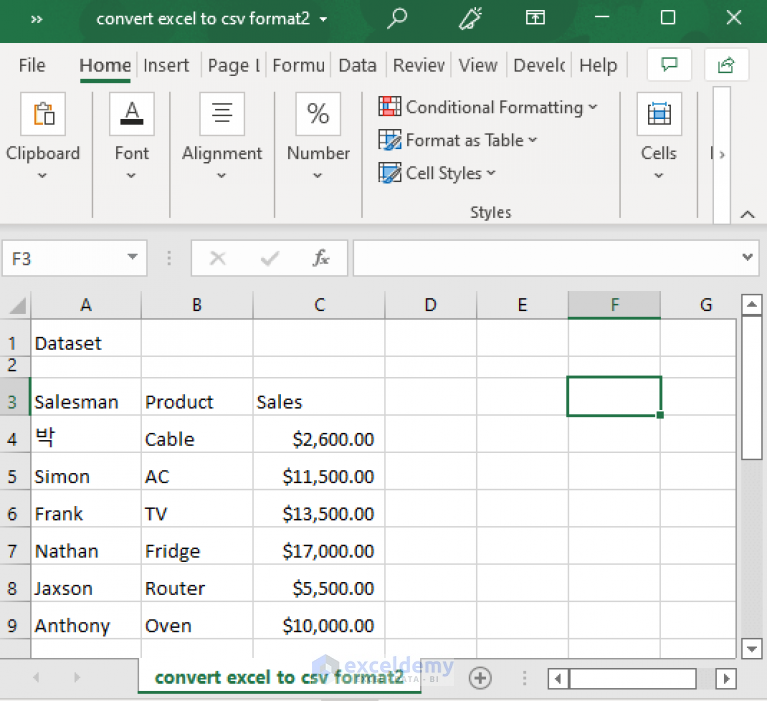This screenshot has width=767, height=701.
Task: Switch to the Insert ribbon tab
Action: pyautogui.click(x=166, y=65)
